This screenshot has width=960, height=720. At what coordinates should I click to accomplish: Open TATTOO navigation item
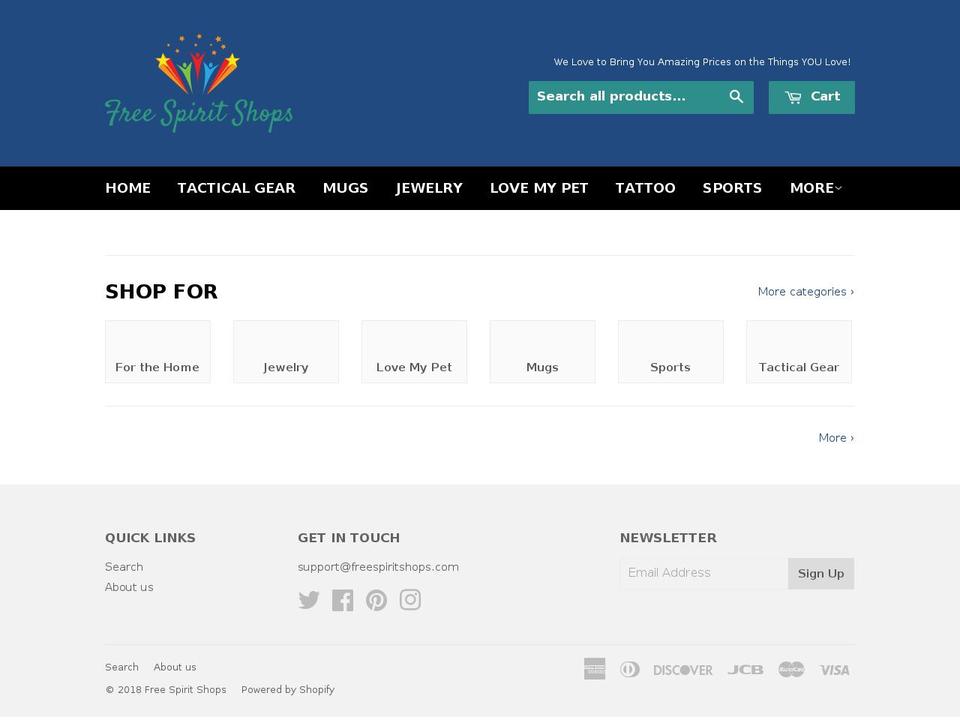pyautogui.click(x=645, y=188)
